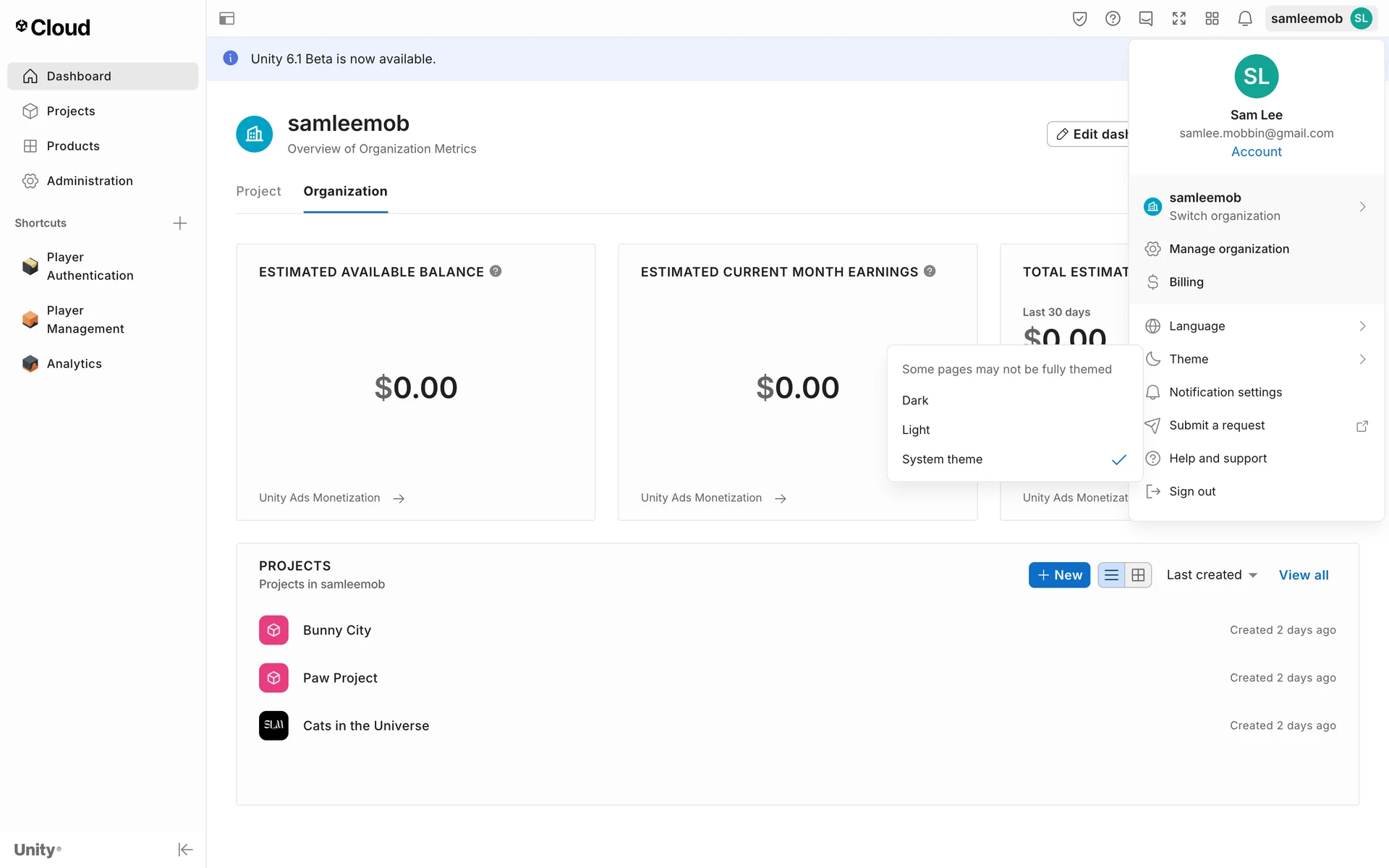Screen dimensions: 1389x868
Task: Collapse the sidebar using arrow icon
Action: [185, 849]
